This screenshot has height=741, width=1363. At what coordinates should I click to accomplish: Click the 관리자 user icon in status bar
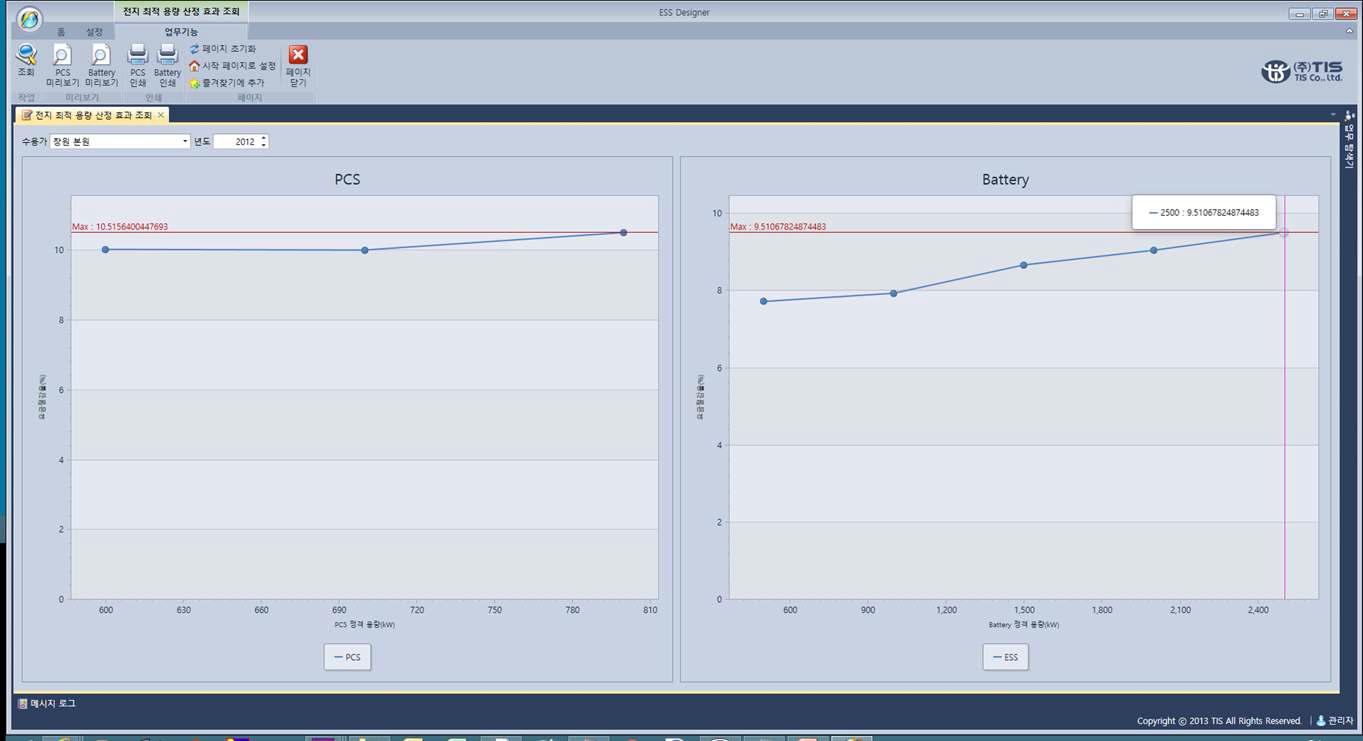click(1321, 721)
